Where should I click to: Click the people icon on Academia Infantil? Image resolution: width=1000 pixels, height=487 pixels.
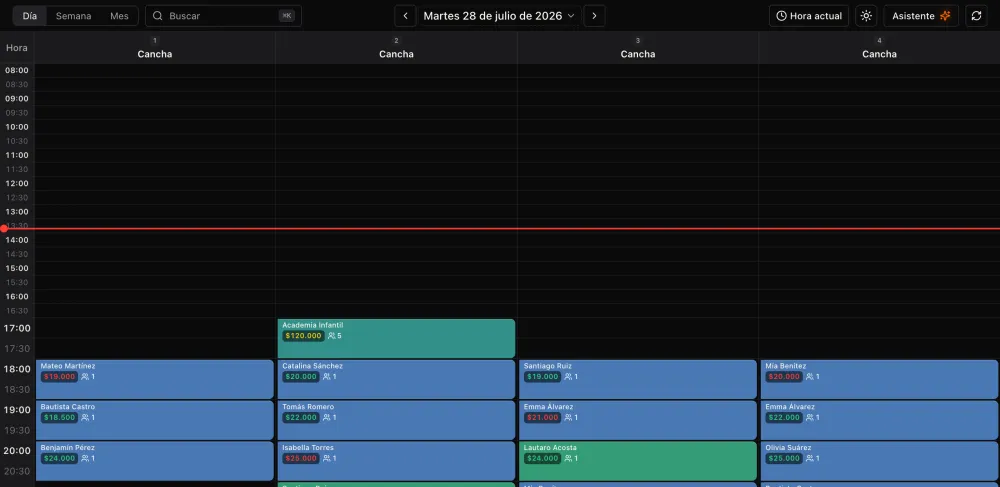coord(332,336)
